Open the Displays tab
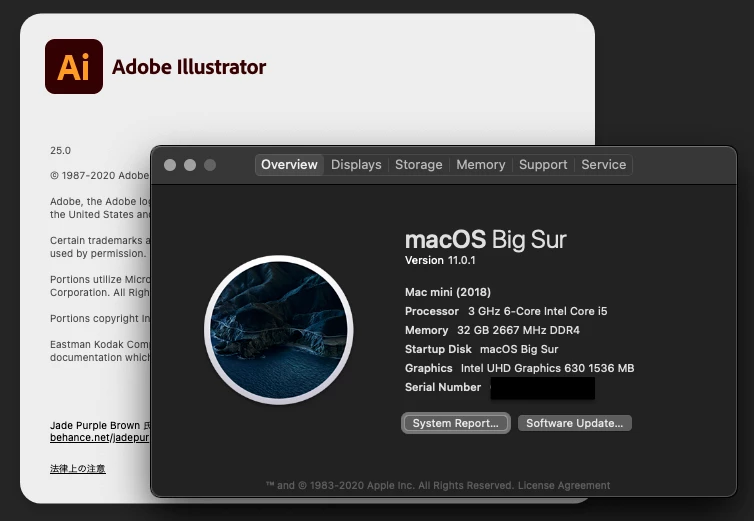754x521 pixels. (x=356, y=165)
